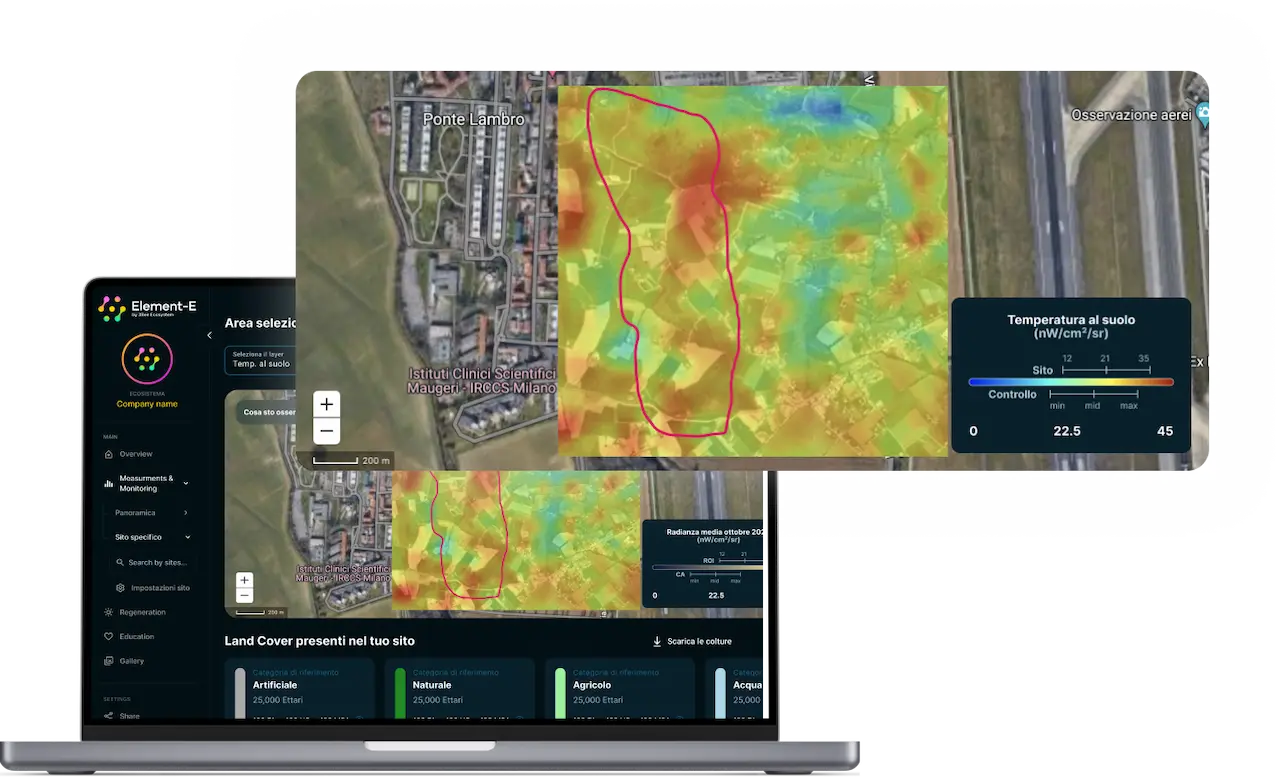Click the Share item in Settings
The height and width of the screenshot is (777, 1280).
130,716
